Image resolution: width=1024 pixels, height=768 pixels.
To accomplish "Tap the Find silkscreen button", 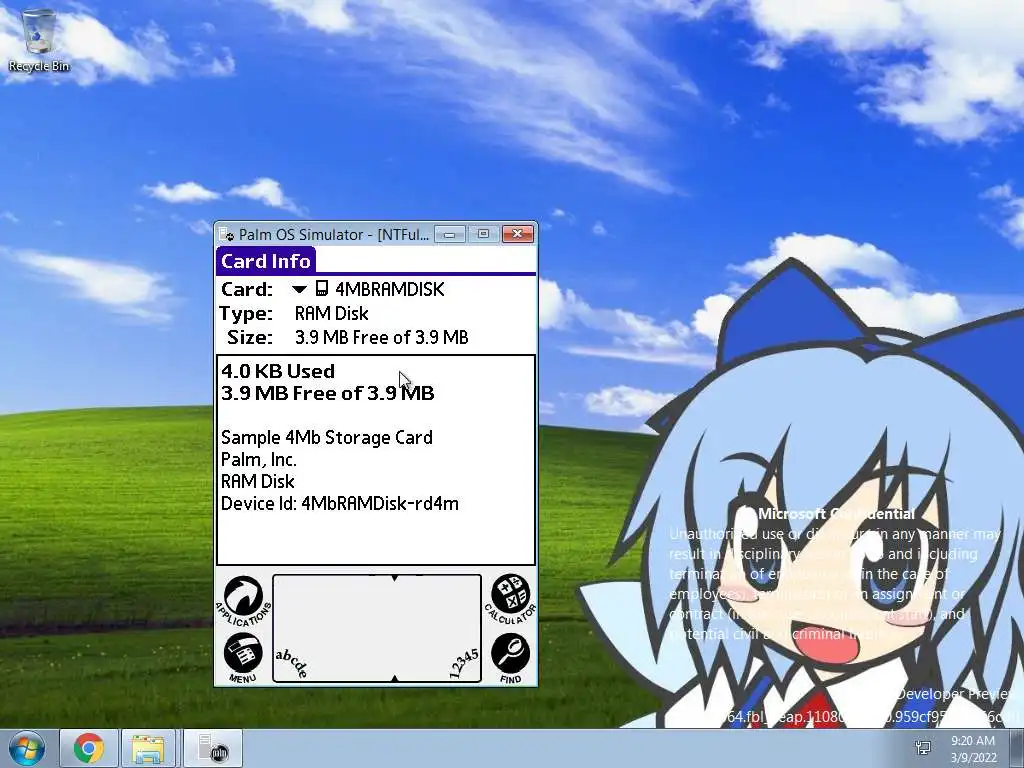I will coord(510,658).
